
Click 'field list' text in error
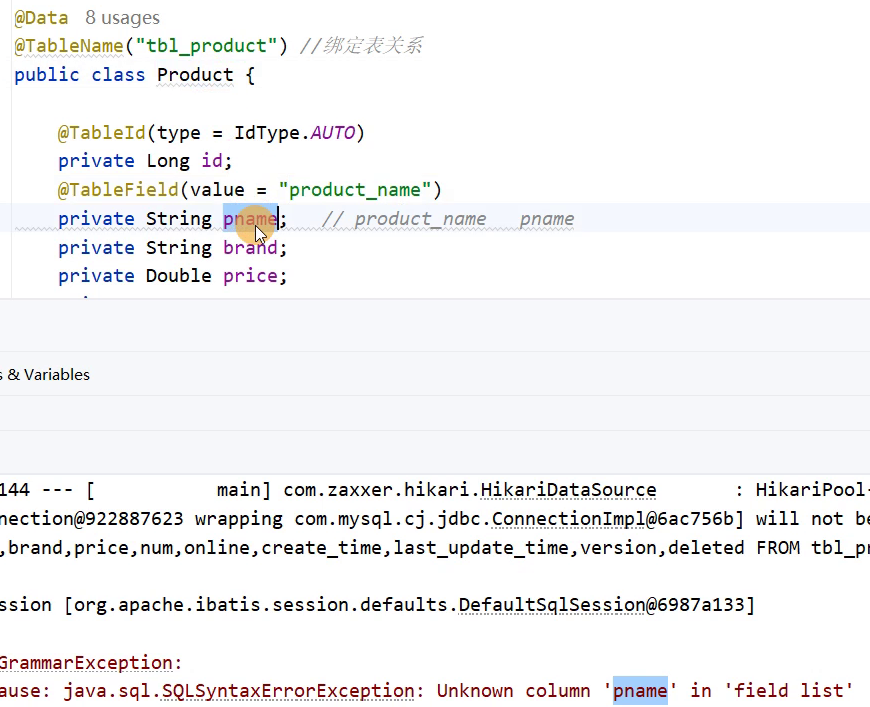[788, 691]
